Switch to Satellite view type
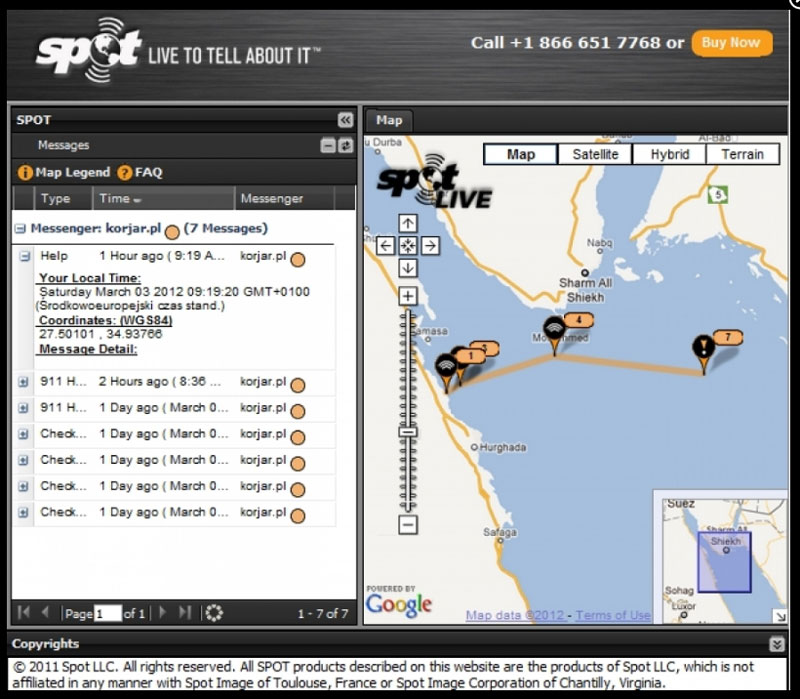Screen dimensions: 800x699 pyautogui.click(x=595, y=154)
